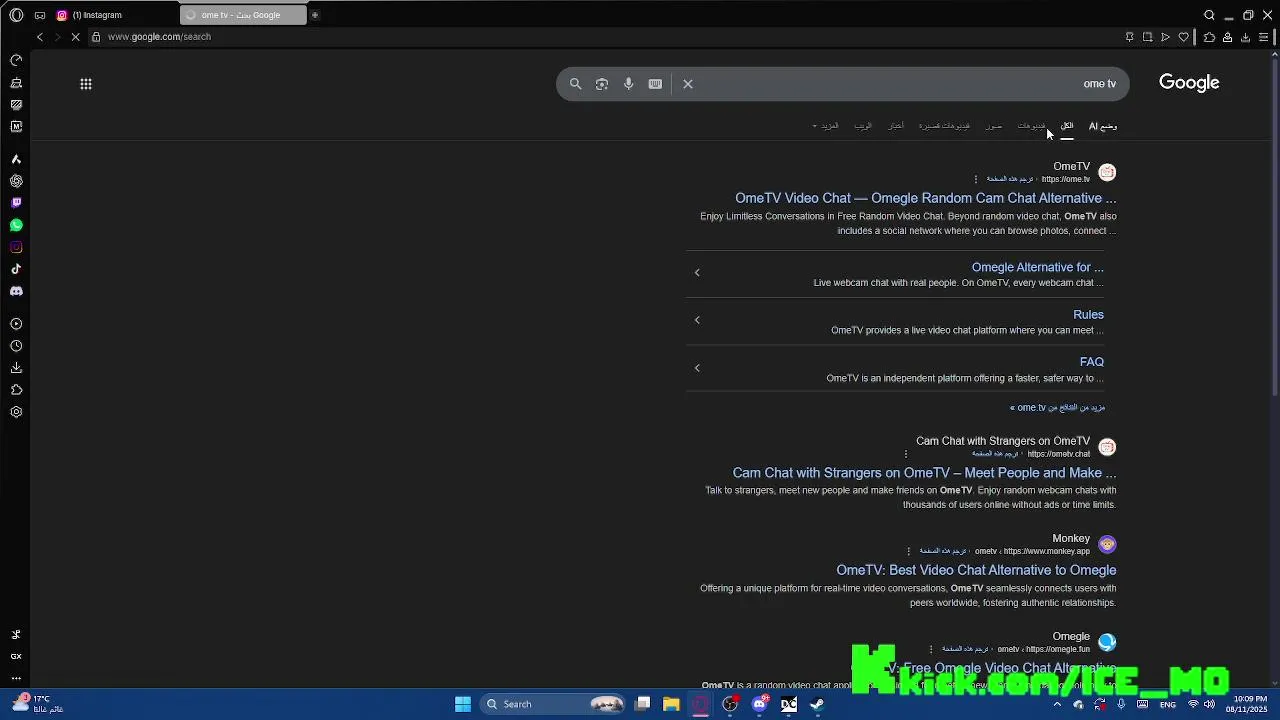The height and width of the screenshot is (720, 1280).
Task: Open Google apps grid
Action: [x=86, y=84]
